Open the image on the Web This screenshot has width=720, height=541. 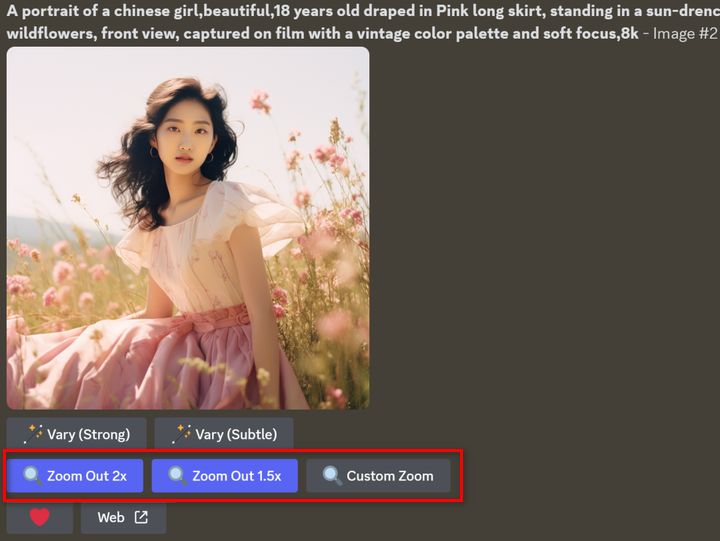124,518
